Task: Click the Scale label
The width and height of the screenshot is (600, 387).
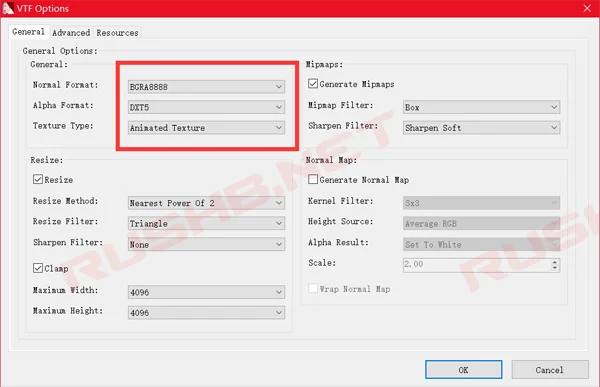Action: coord(322,263)
